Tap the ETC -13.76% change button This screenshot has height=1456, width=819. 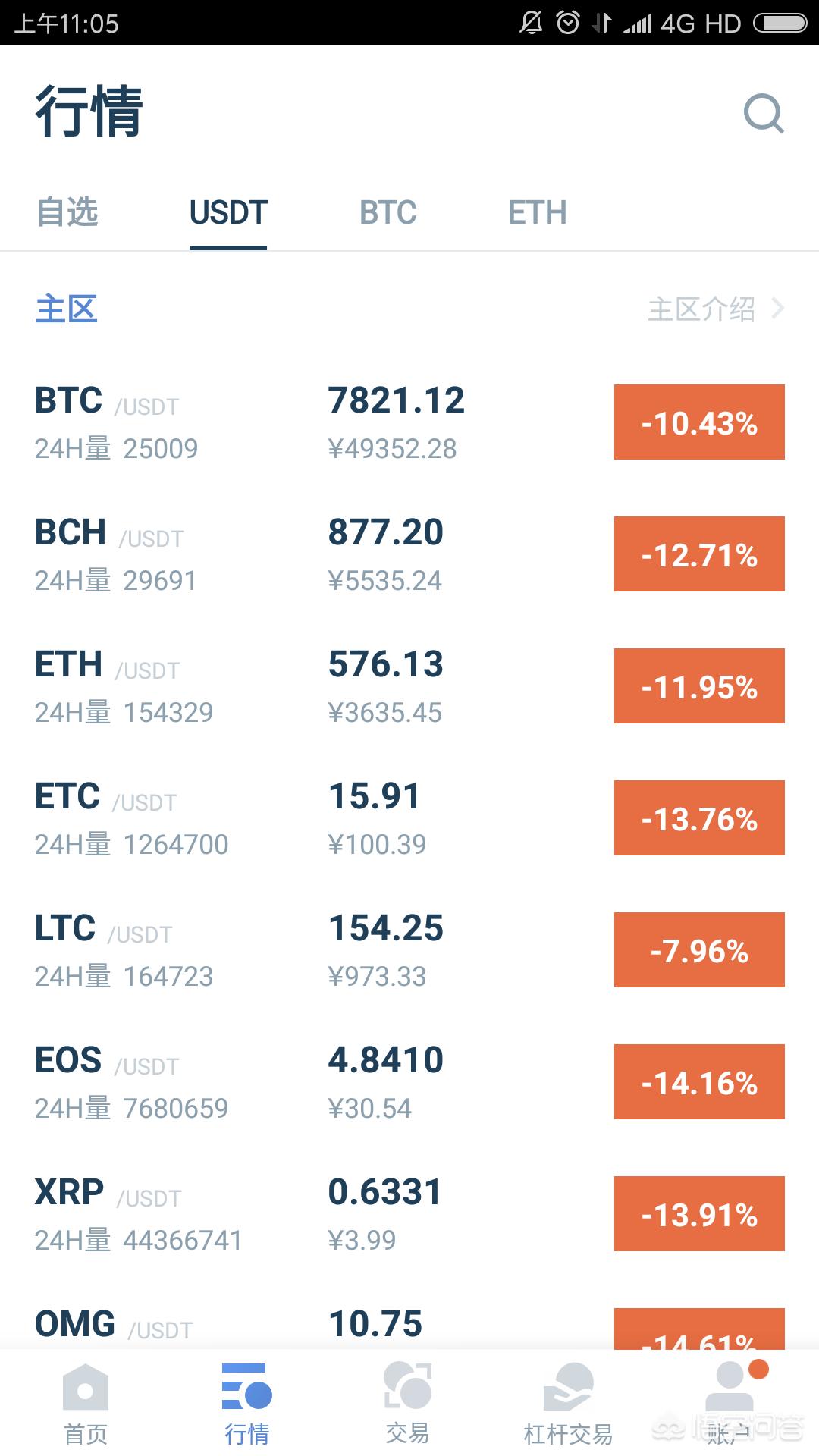(x=699, y=818)
